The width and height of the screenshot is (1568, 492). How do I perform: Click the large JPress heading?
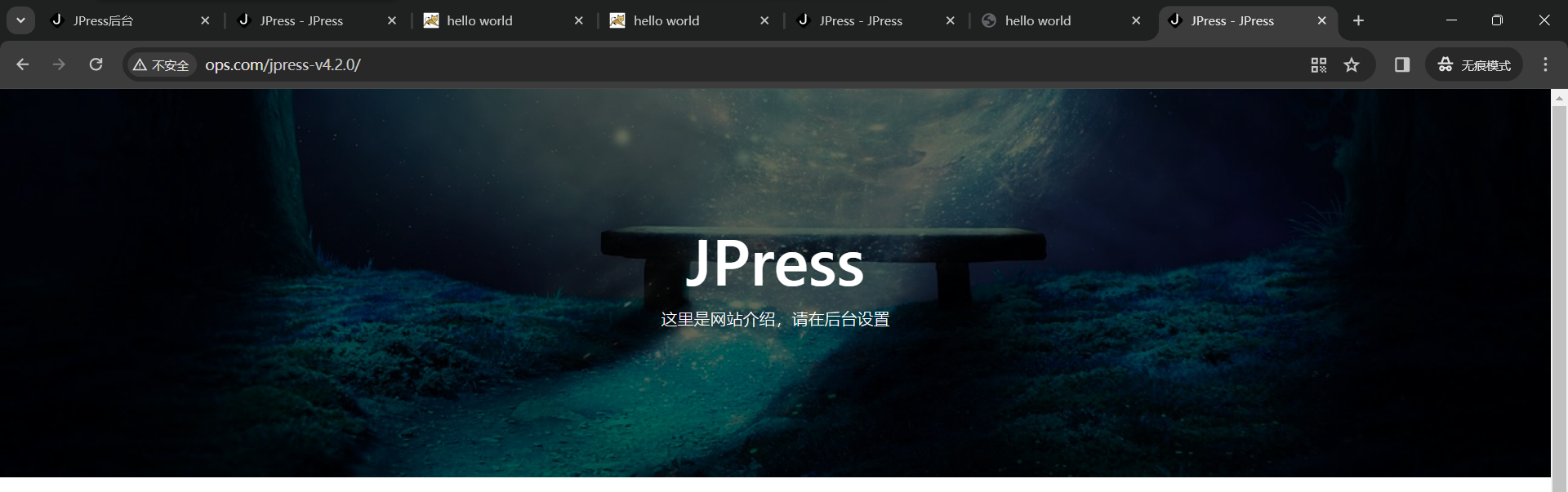pos(774,263)
